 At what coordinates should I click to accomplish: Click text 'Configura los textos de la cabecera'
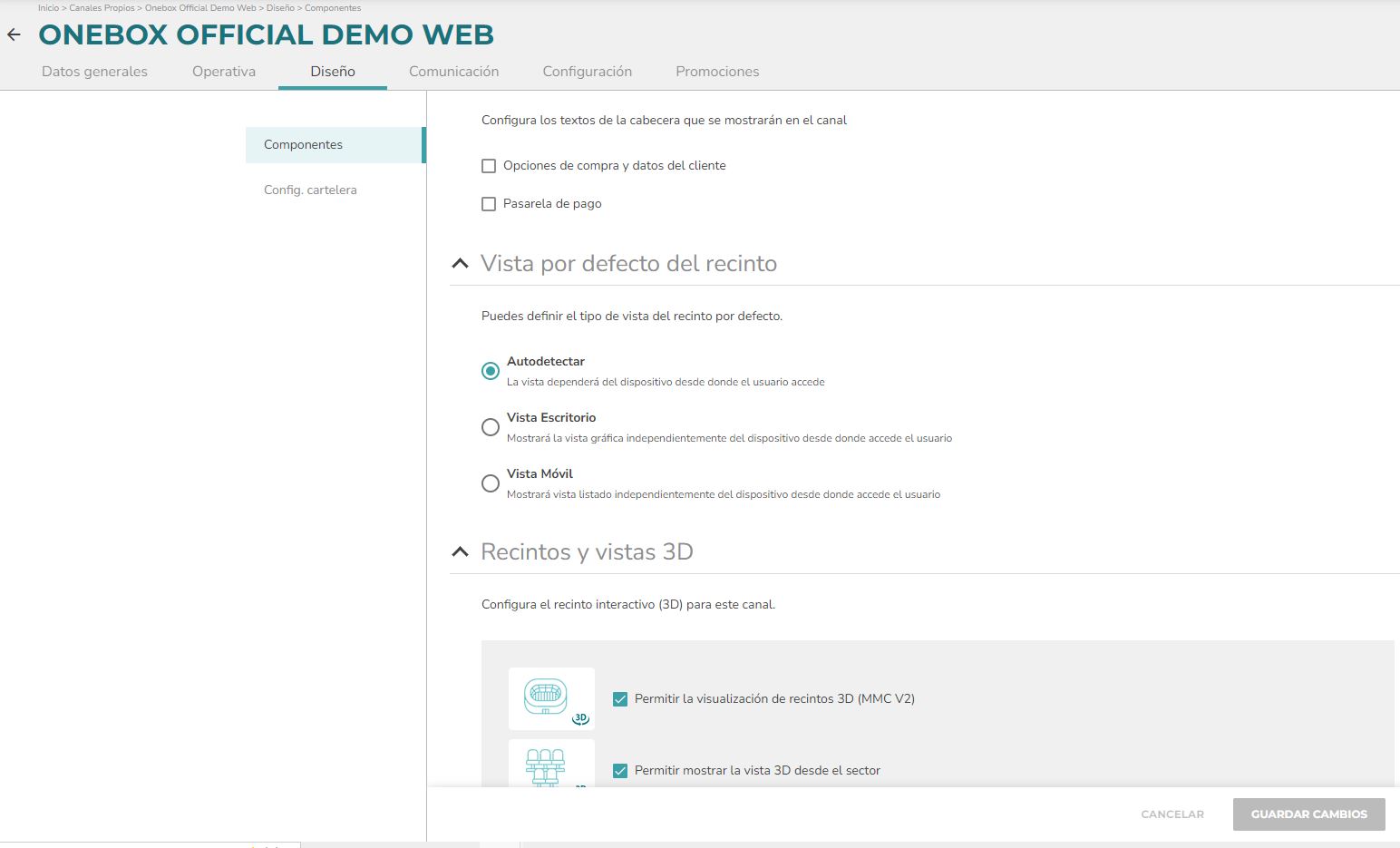[664, 120]
